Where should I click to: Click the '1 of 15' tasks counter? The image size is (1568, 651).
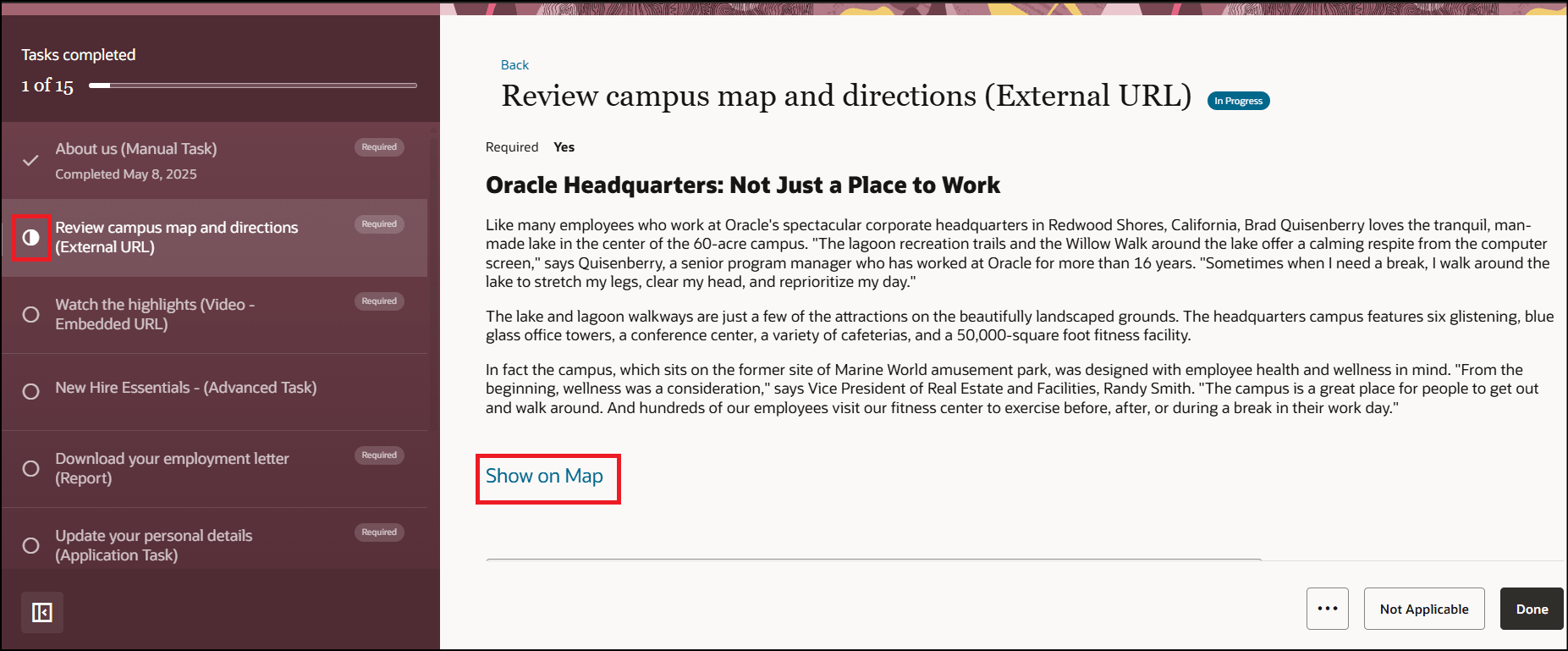coord(47,86)
